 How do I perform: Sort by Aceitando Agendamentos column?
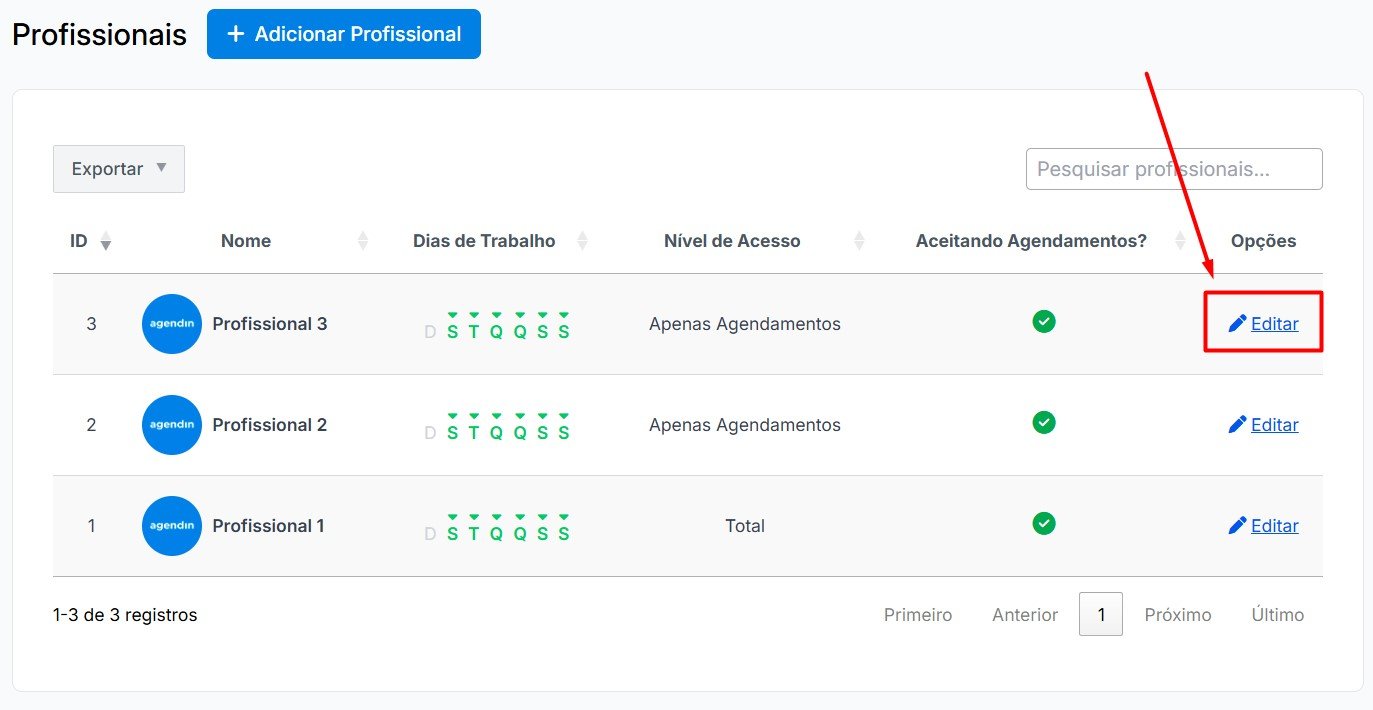click(1180, 241)
